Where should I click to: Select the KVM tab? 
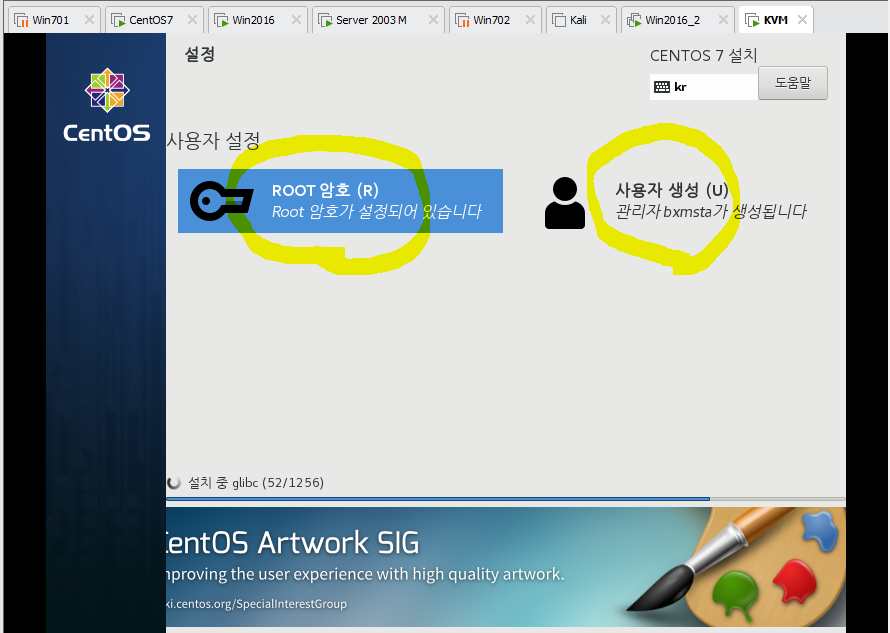click(x=776, y=20)
